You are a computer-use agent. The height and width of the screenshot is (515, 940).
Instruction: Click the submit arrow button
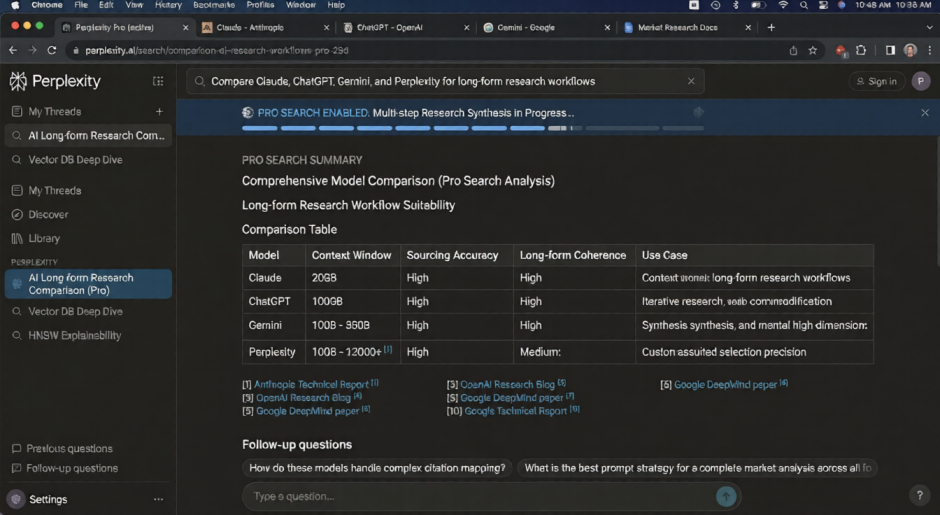726,496
